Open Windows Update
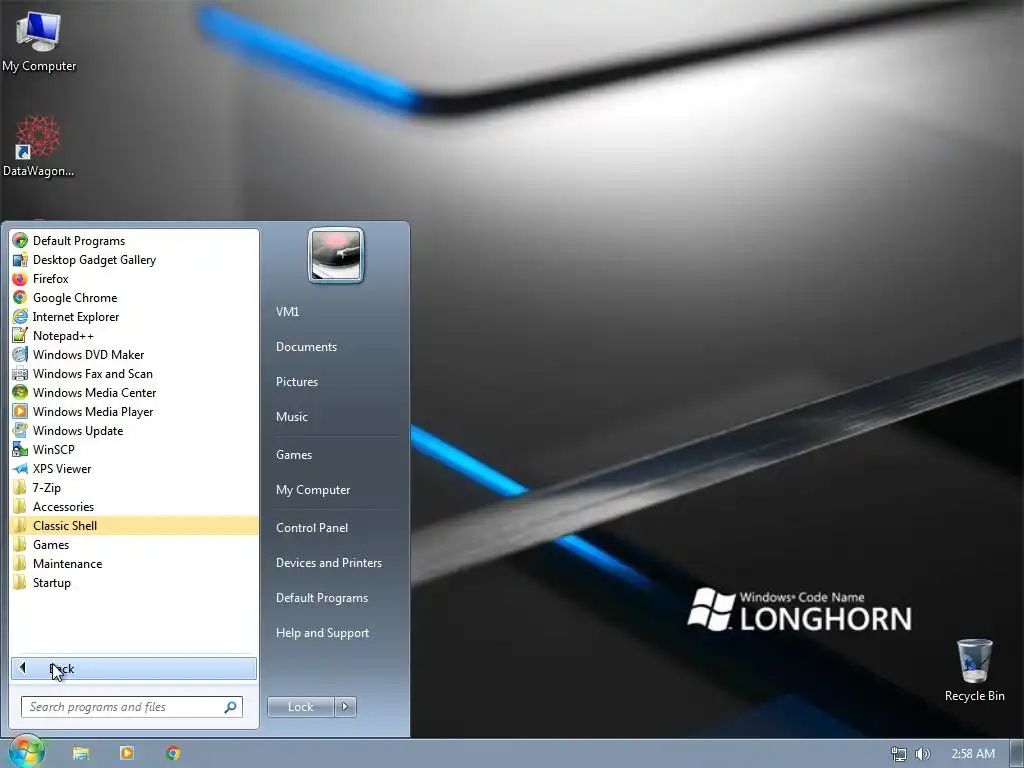 (x=134, y=430)
